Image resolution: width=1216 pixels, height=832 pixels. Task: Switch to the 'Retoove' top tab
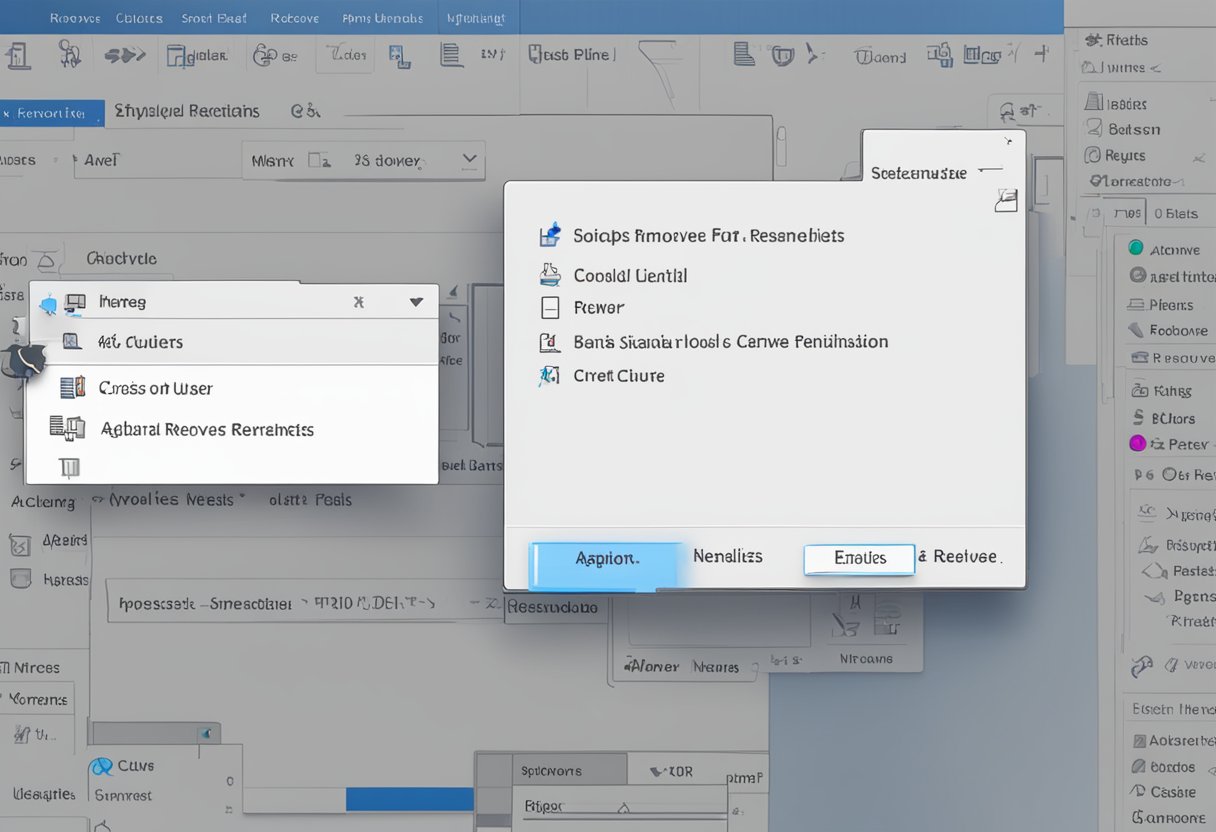pyautogui.click(x=294, y=18)
